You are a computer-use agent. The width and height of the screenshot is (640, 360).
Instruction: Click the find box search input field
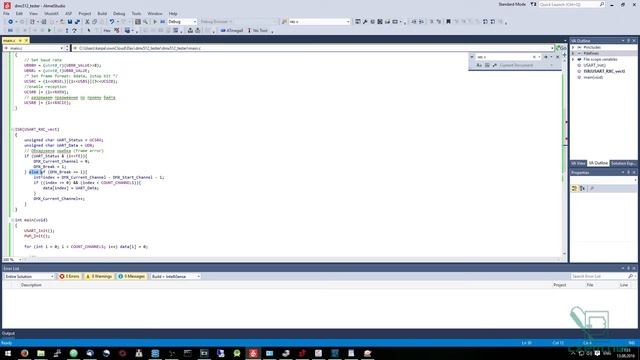(x=504, y=57)
